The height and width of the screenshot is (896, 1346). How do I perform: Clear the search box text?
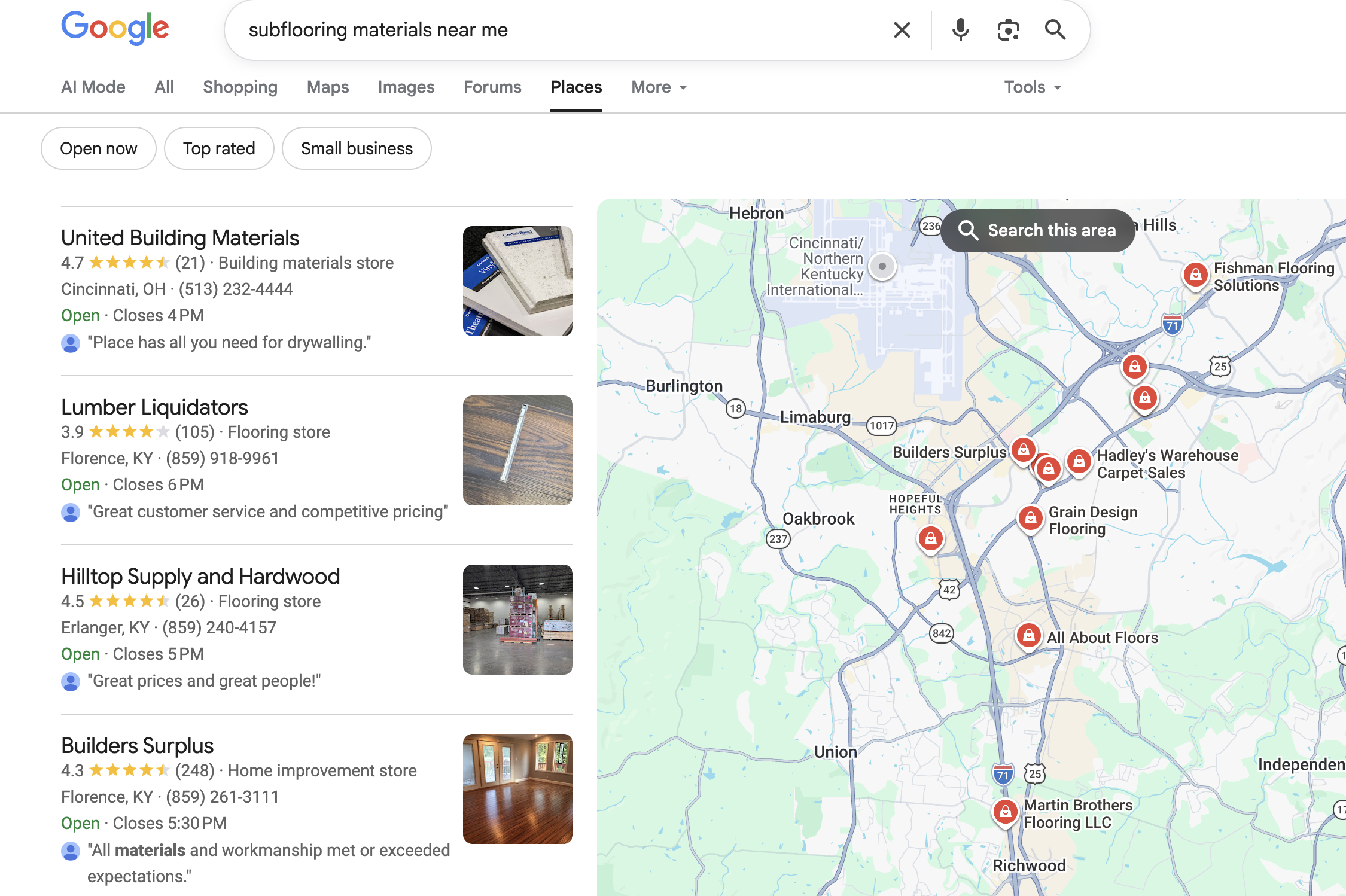(x=902, y=30)
